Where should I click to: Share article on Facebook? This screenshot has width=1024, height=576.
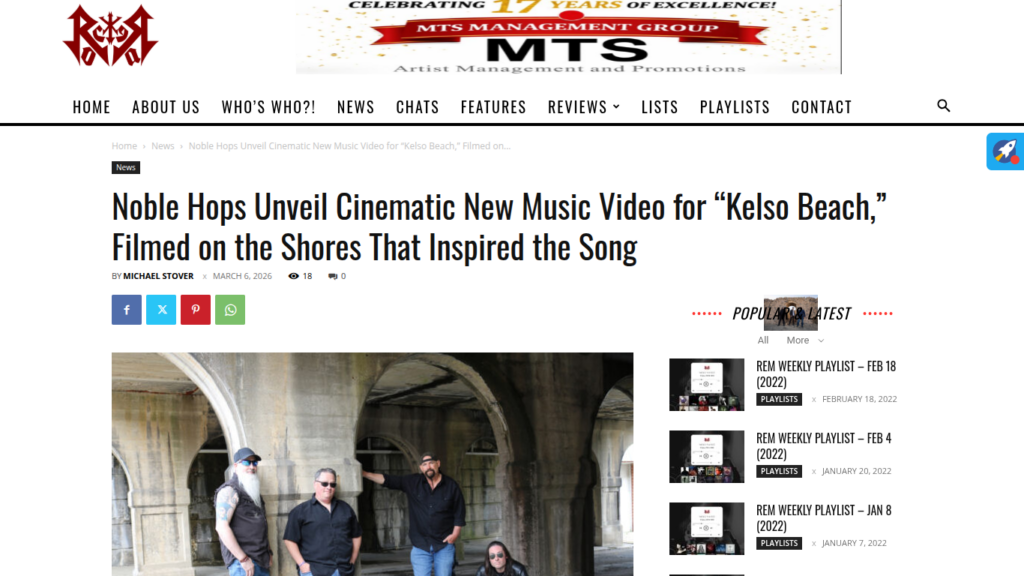pyautogui.click(x=127, y=310)
